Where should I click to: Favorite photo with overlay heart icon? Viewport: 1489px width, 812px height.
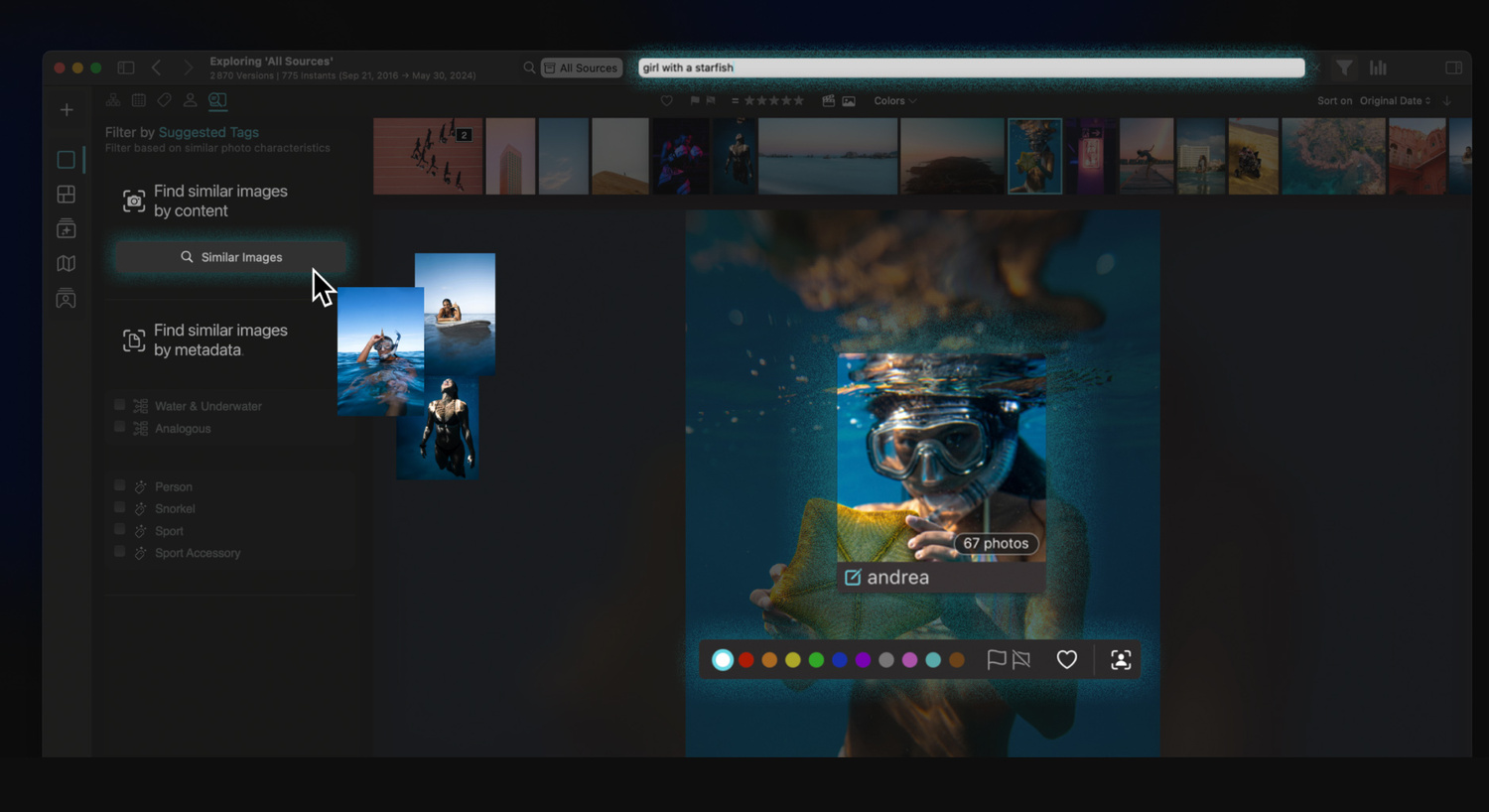coord(1066,660)
